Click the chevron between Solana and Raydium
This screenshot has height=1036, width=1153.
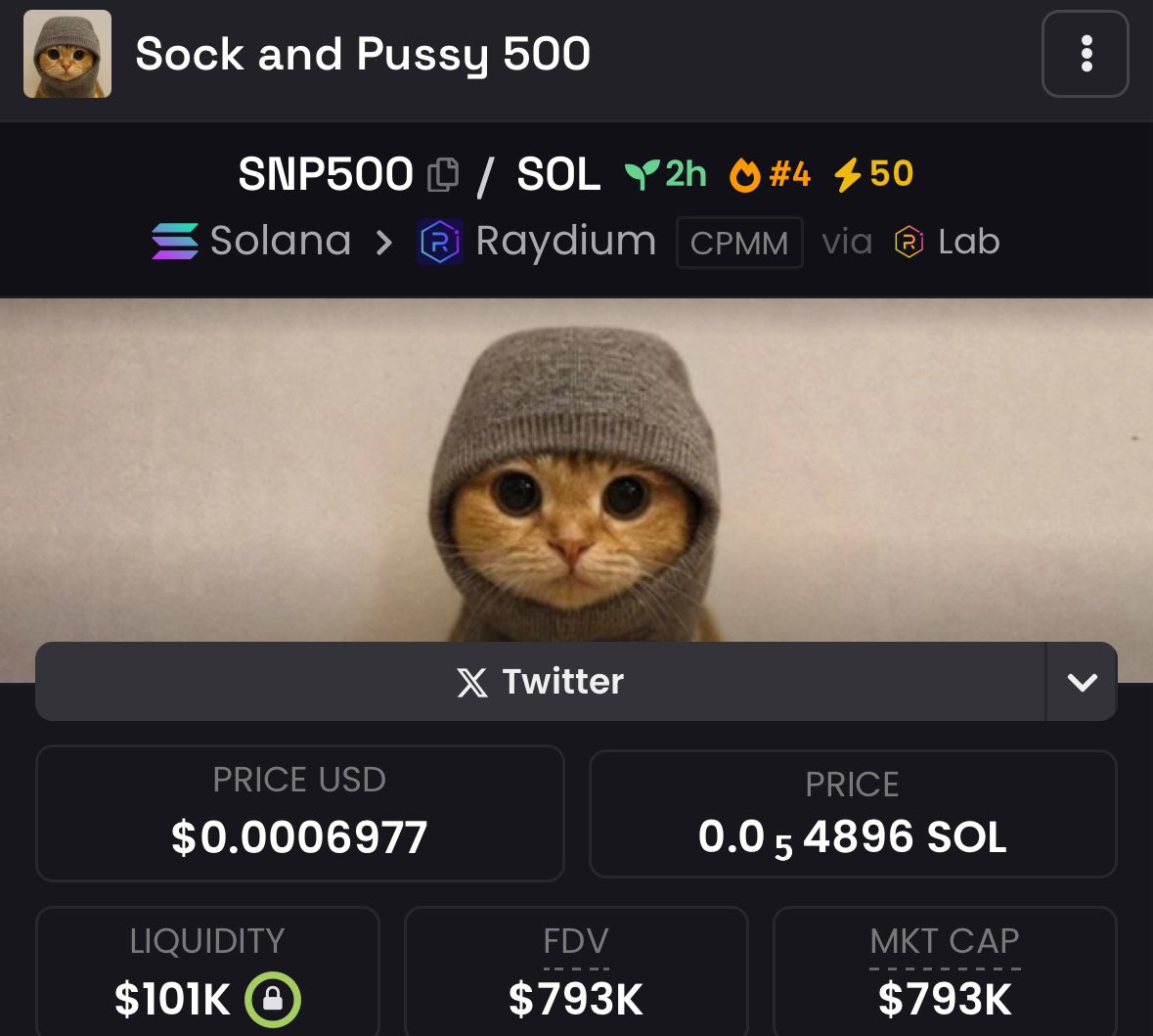click(383, 242)
